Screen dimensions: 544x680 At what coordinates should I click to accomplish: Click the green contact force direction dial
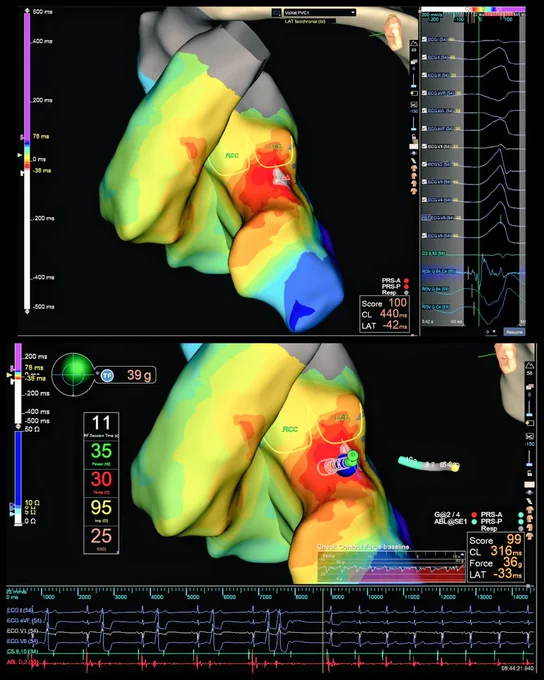coord(73,373)
